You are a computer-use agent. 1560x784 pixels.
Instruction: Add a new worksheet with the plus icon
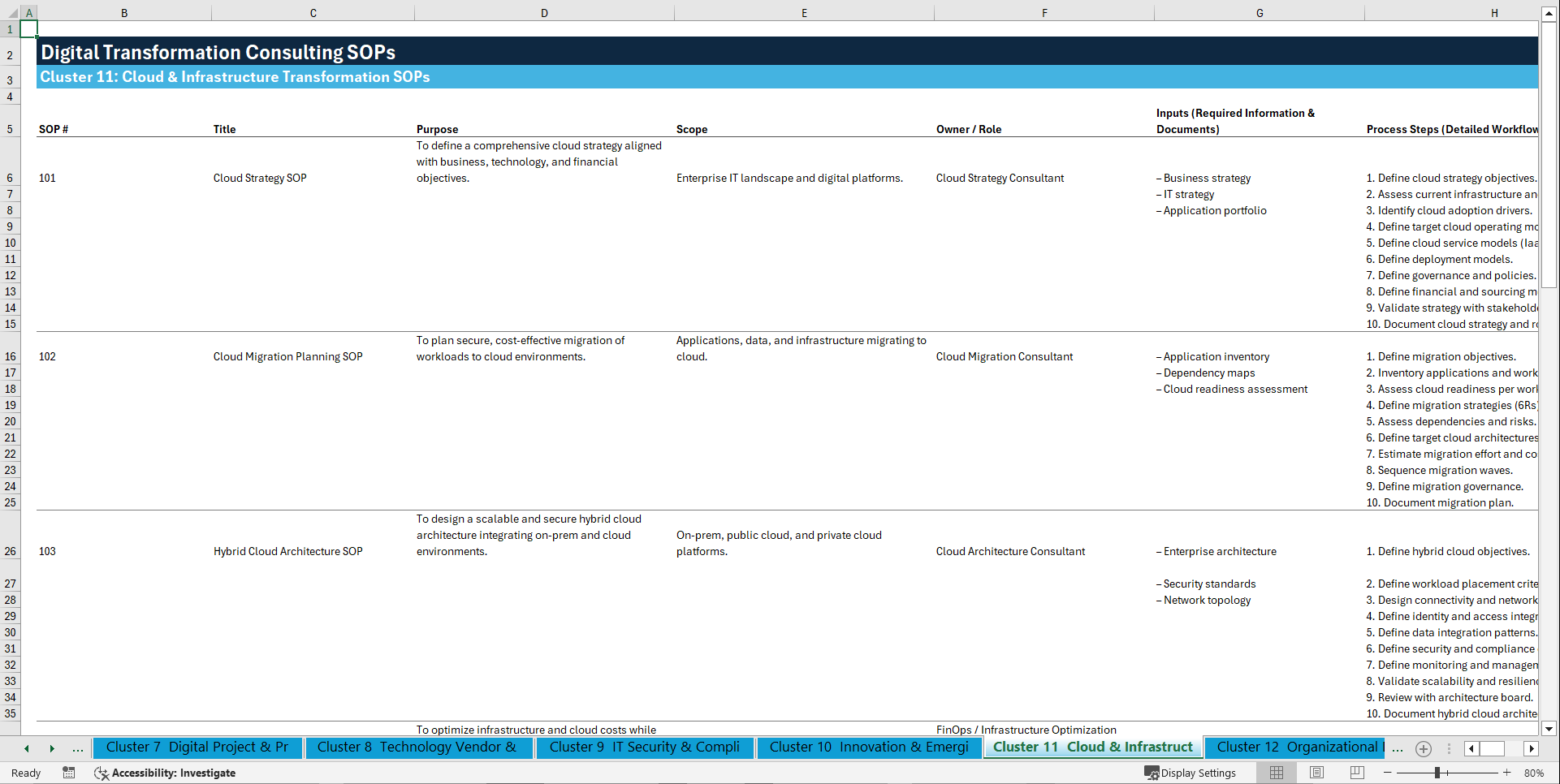point(1423,748)
